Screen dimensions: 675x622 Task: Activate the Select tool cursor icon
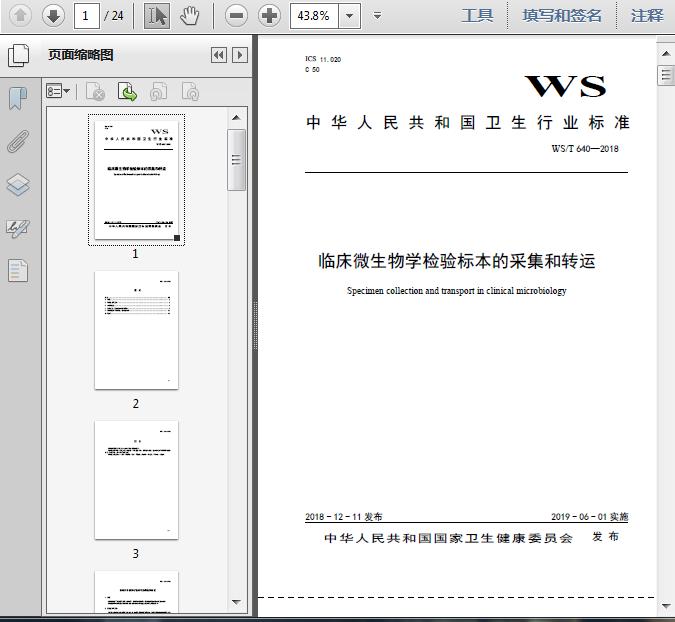pyautogui.click(x=157, y=16)
